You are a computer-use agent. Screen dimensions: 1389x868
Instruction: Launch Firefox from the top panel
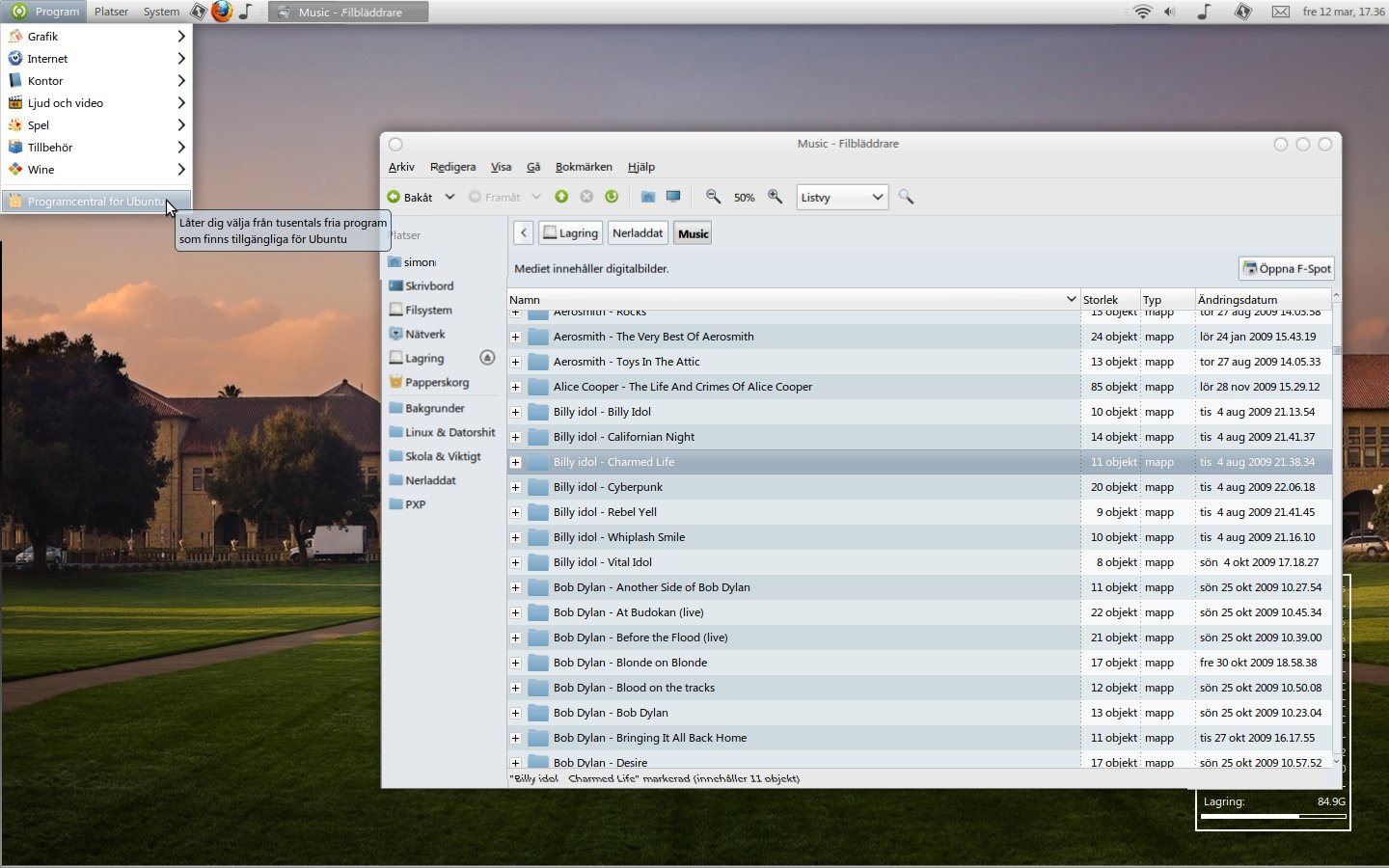[x=222, y=12]
